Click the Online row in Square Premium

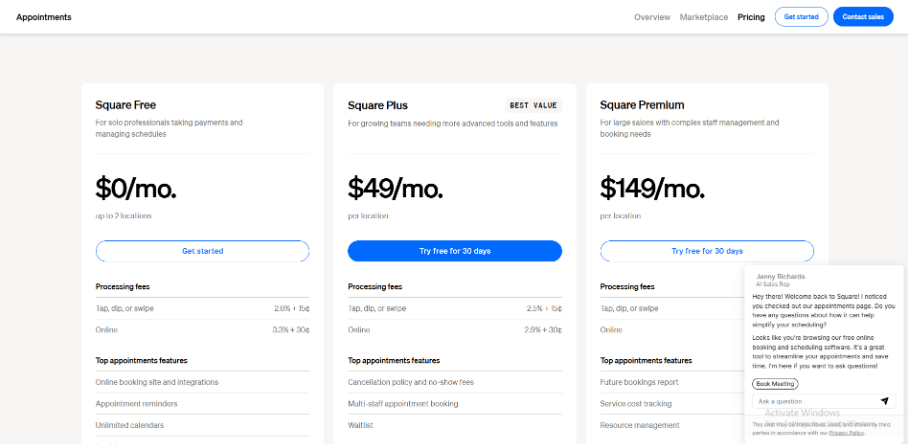672,330
